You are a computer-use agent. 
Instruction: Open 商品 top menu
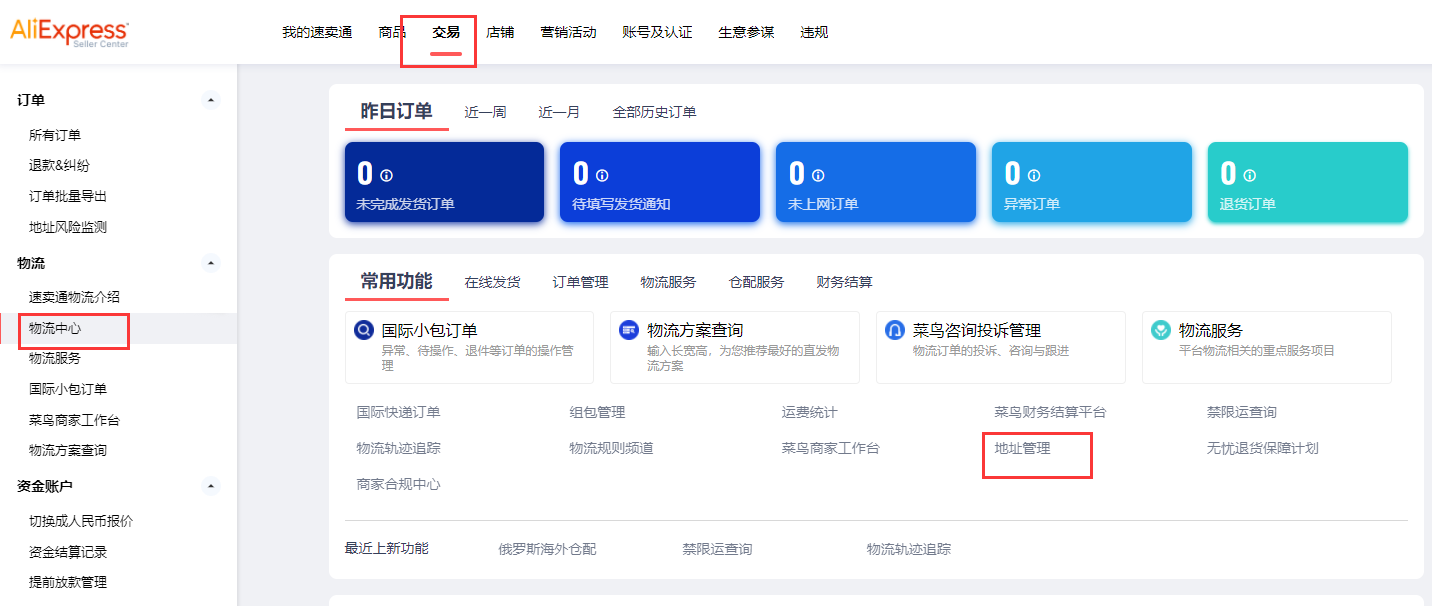click(392, 32)
